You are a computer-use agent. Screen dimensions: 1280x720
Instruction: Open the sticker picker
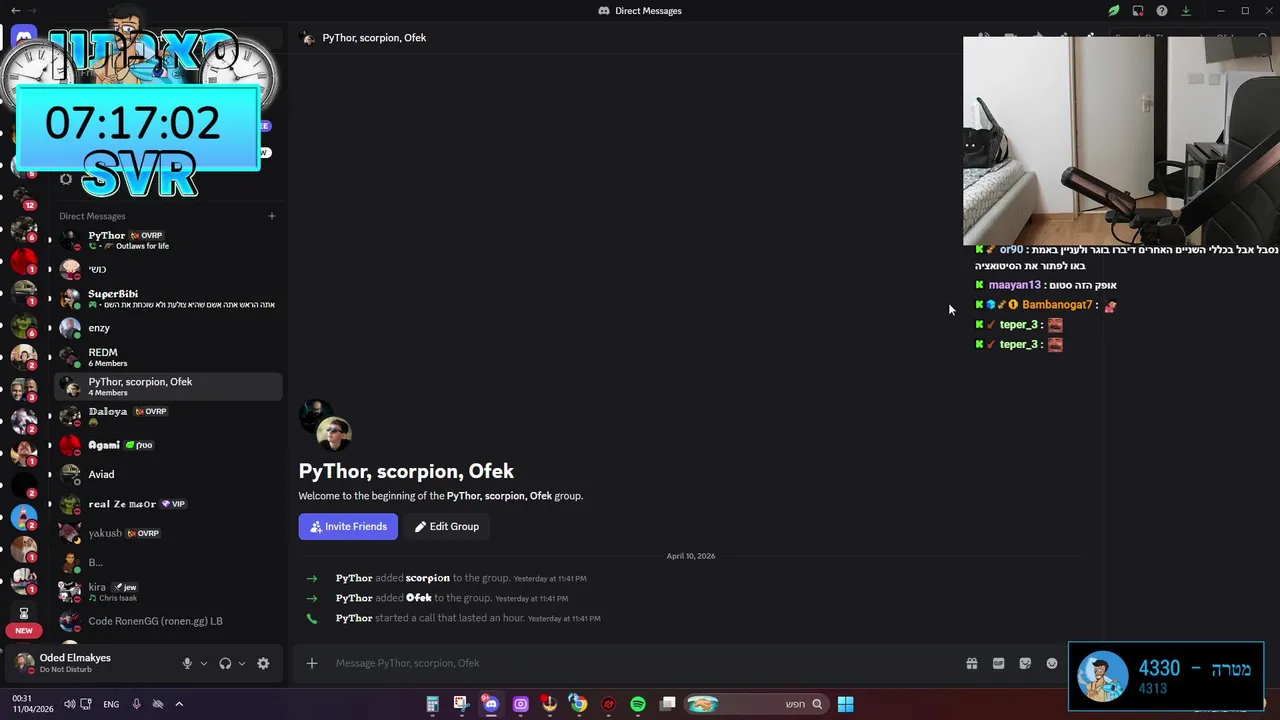tap(1025, 663)
